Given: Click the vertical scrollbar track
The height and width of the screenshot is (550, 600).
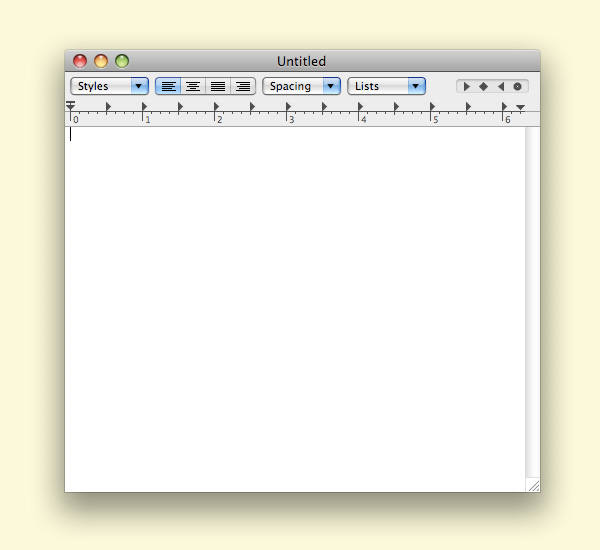Looking at the screenshot, I should coord(533,300).
